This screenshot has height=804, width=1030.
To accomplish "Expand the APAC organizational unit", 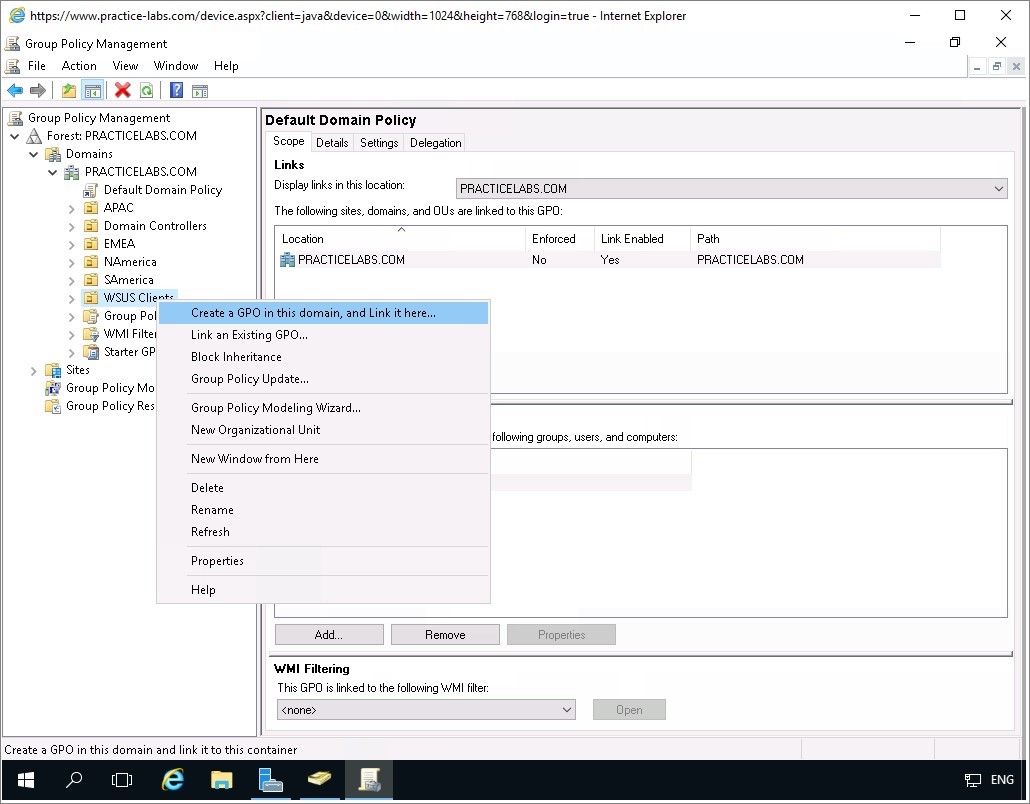I will 72,208.
